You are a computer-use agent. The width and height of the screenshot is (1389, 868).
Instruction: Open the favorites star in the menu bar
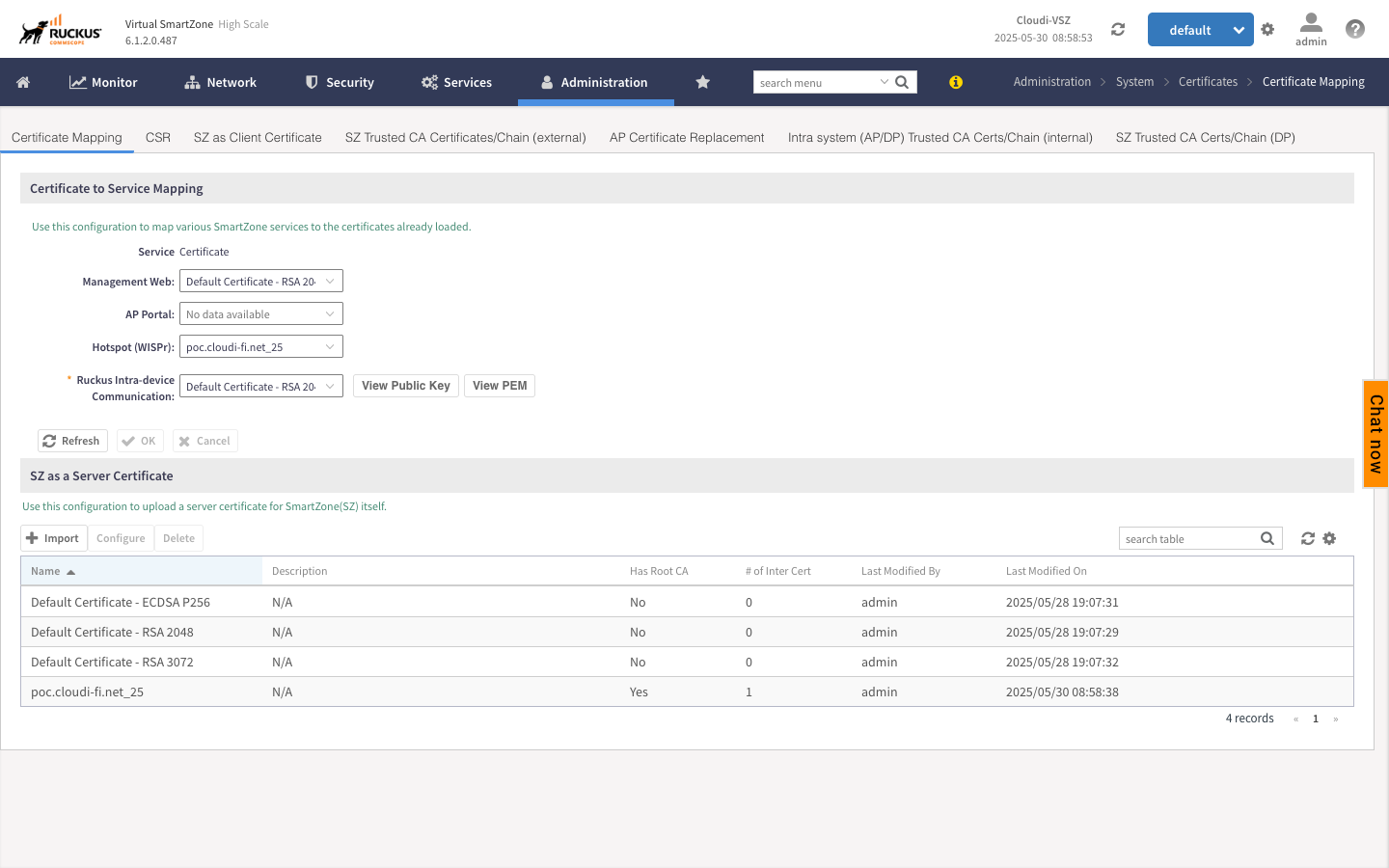tap(702, 82)
